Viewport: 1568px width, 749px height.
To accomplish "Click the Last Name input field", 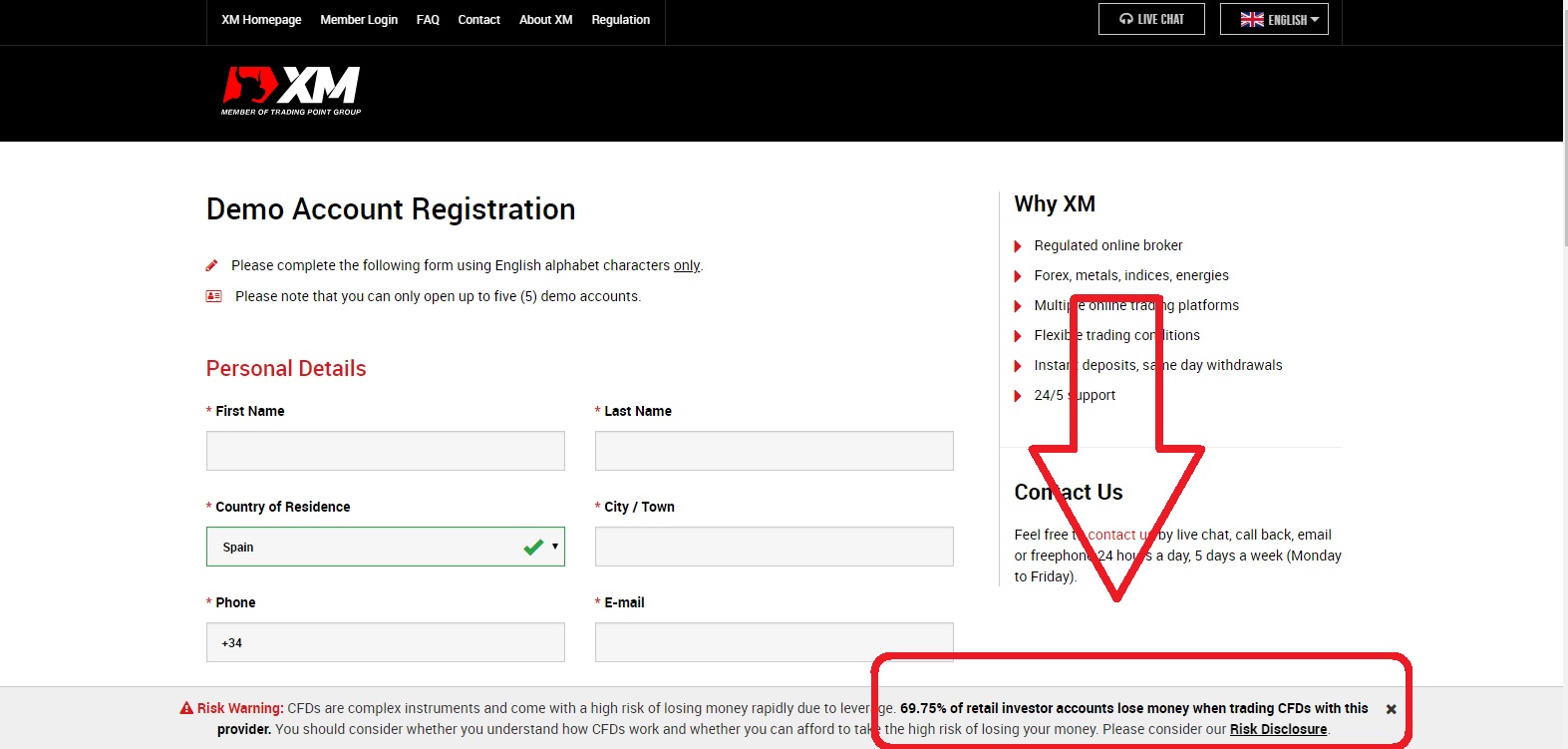I will [x=775, y=451].
